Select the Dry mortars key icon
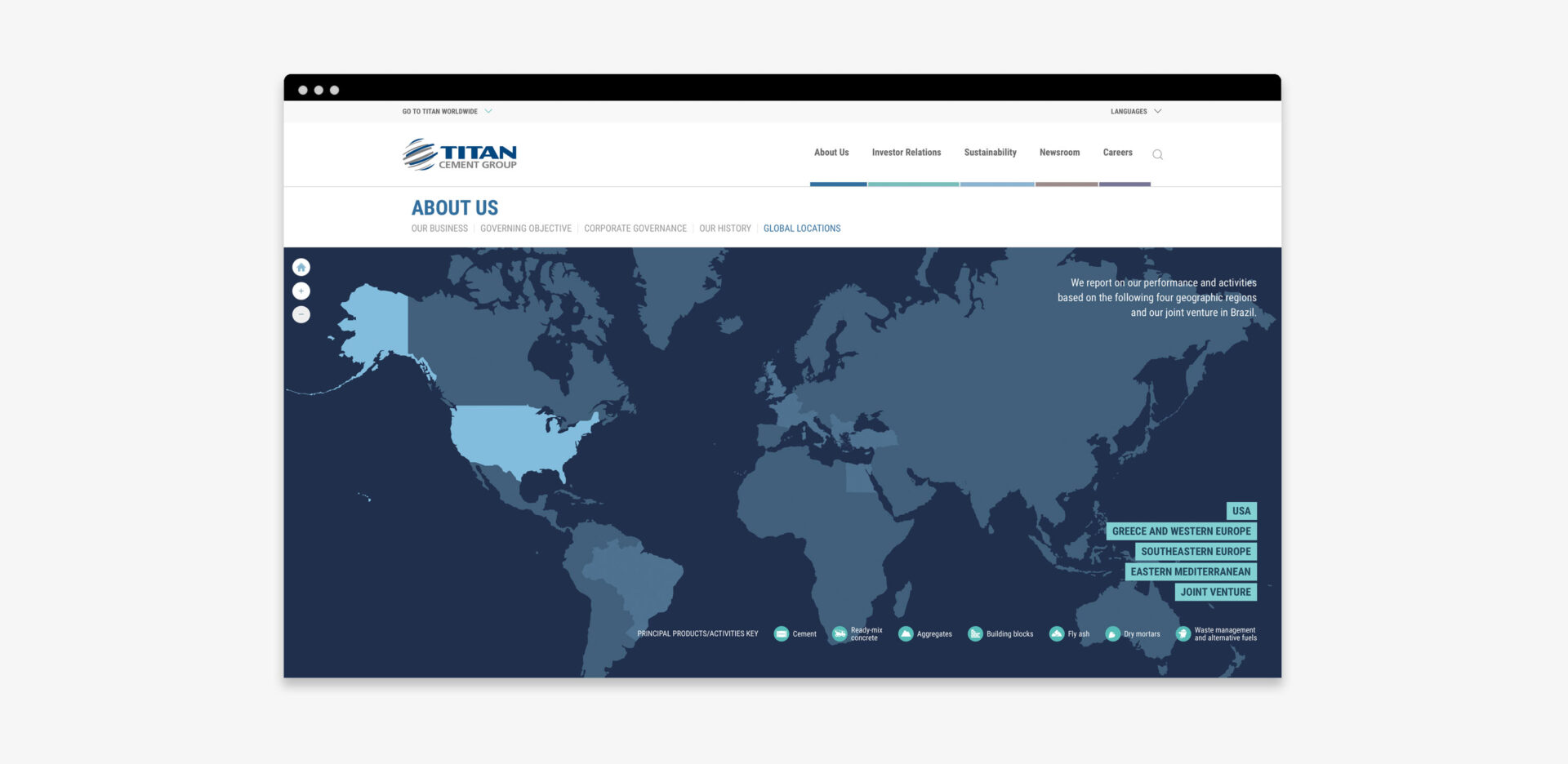 [1112, 633]
